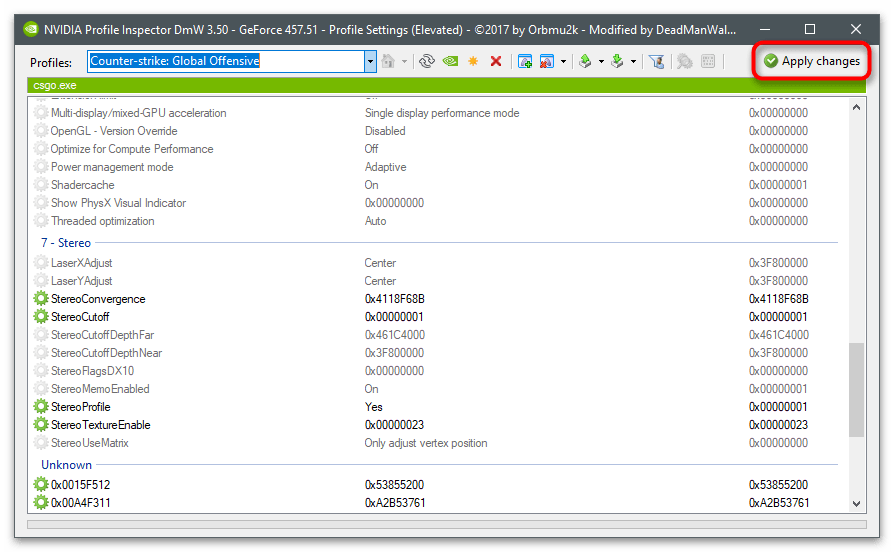The height and width of the screenshot is (552, 894).
Task: Click gray gear icon beside LaserXAdjust
Action: tap(40, 263)
